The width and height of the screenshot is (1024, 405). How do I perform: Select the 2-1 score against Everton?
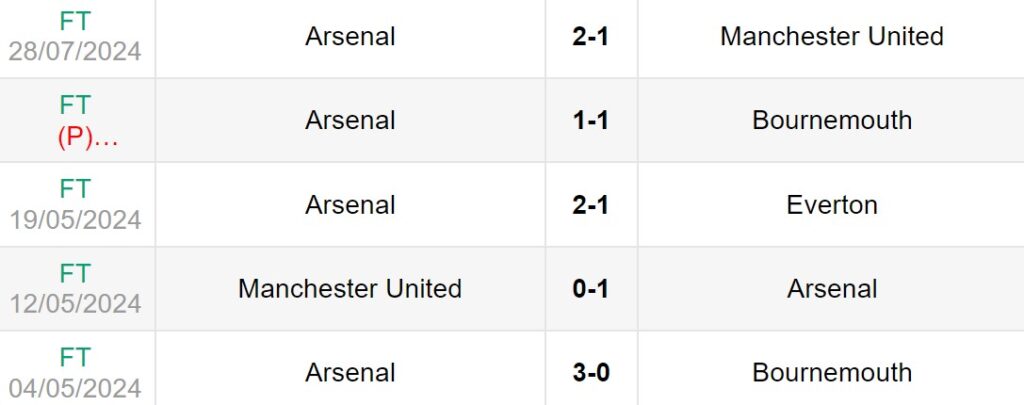pos(590,205)
